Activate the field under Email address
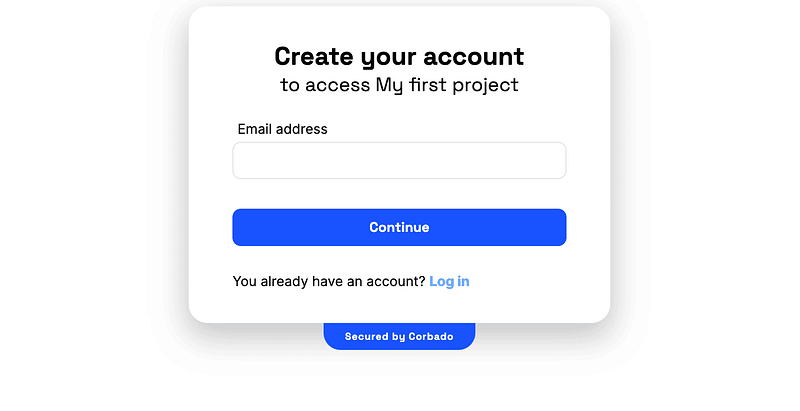The width and height of the screenshot is (800, 411). (x=399, y=160)
